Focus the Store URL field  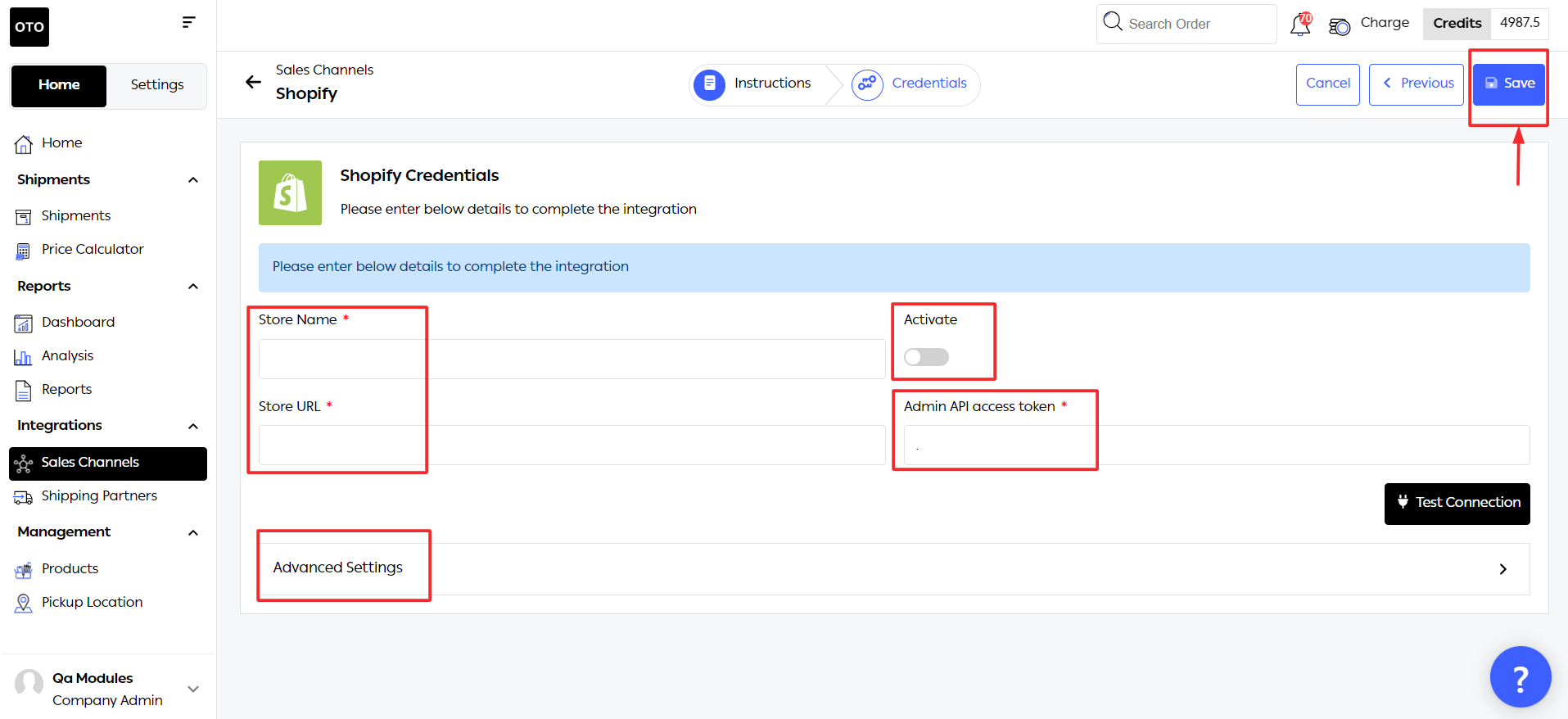click(572, 445)
